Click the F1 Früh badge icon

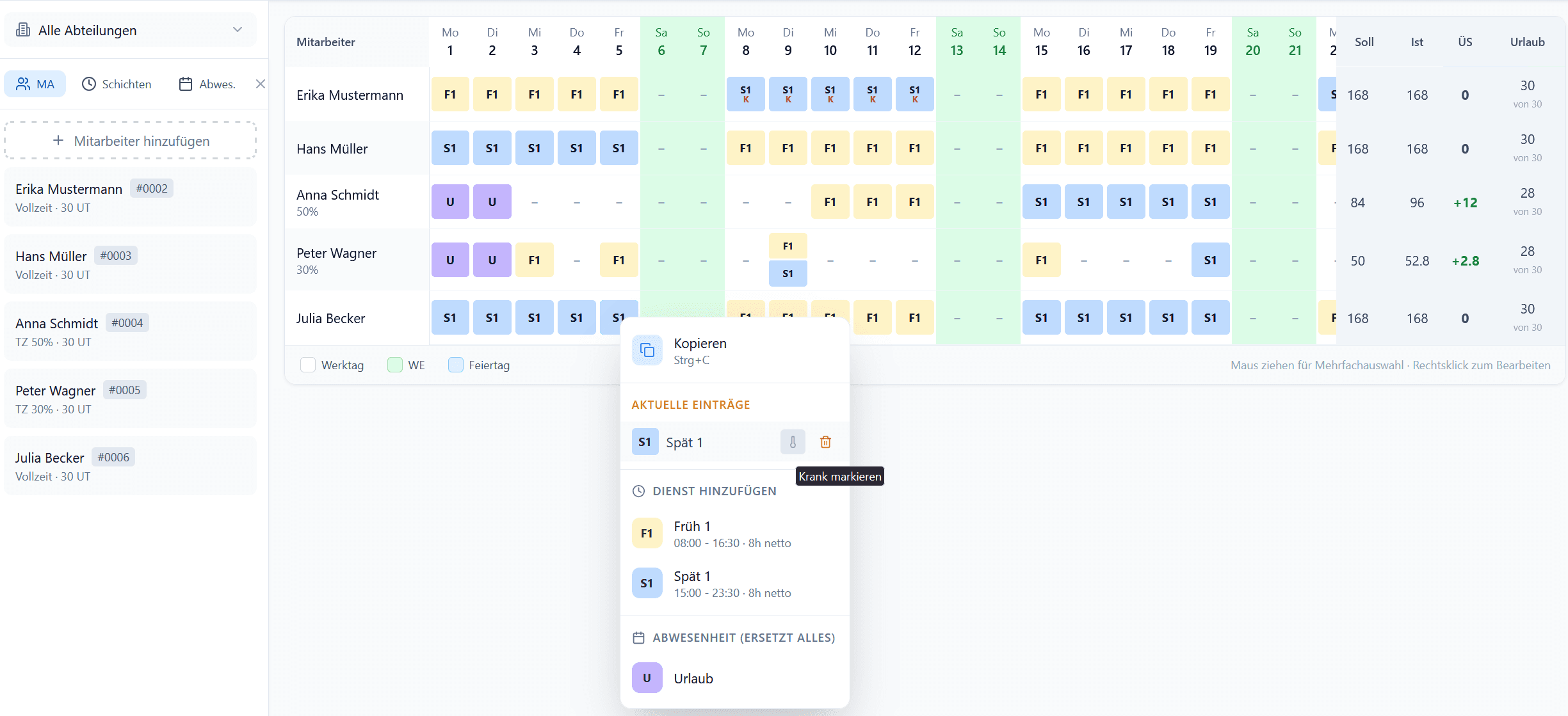[x=646, y=533]
